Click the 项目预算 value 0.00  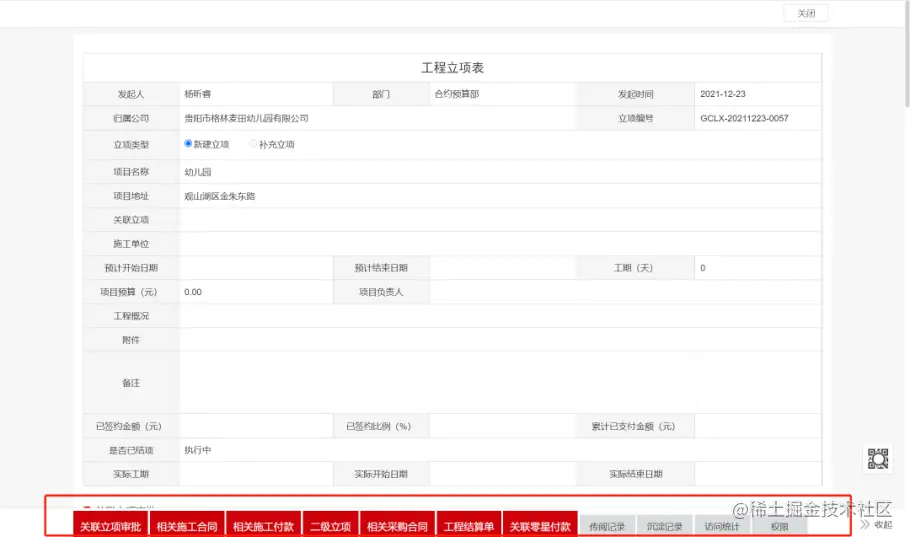click(193, 292)
